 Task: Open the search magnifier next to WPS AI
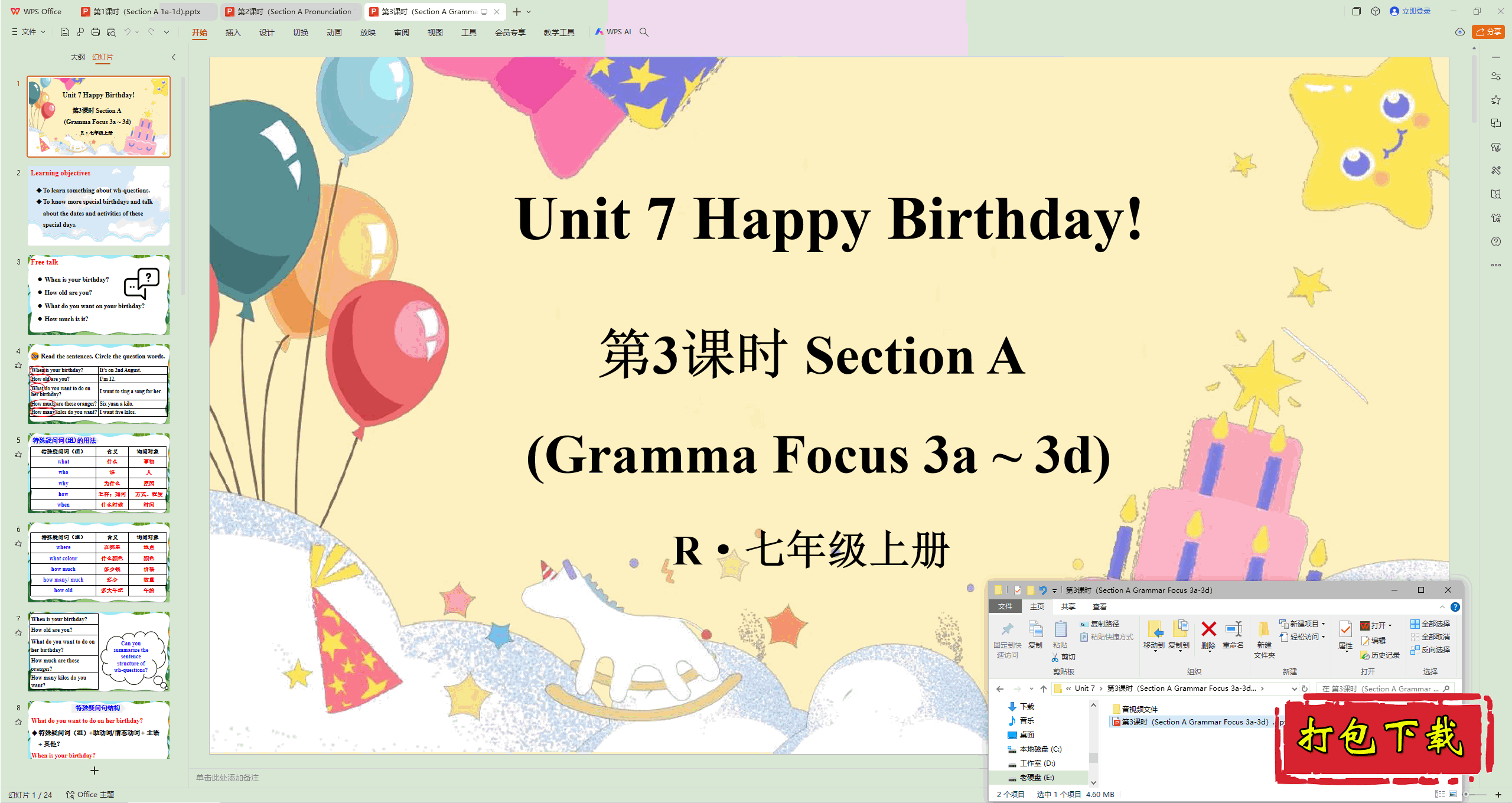click(x=644, y=32)
